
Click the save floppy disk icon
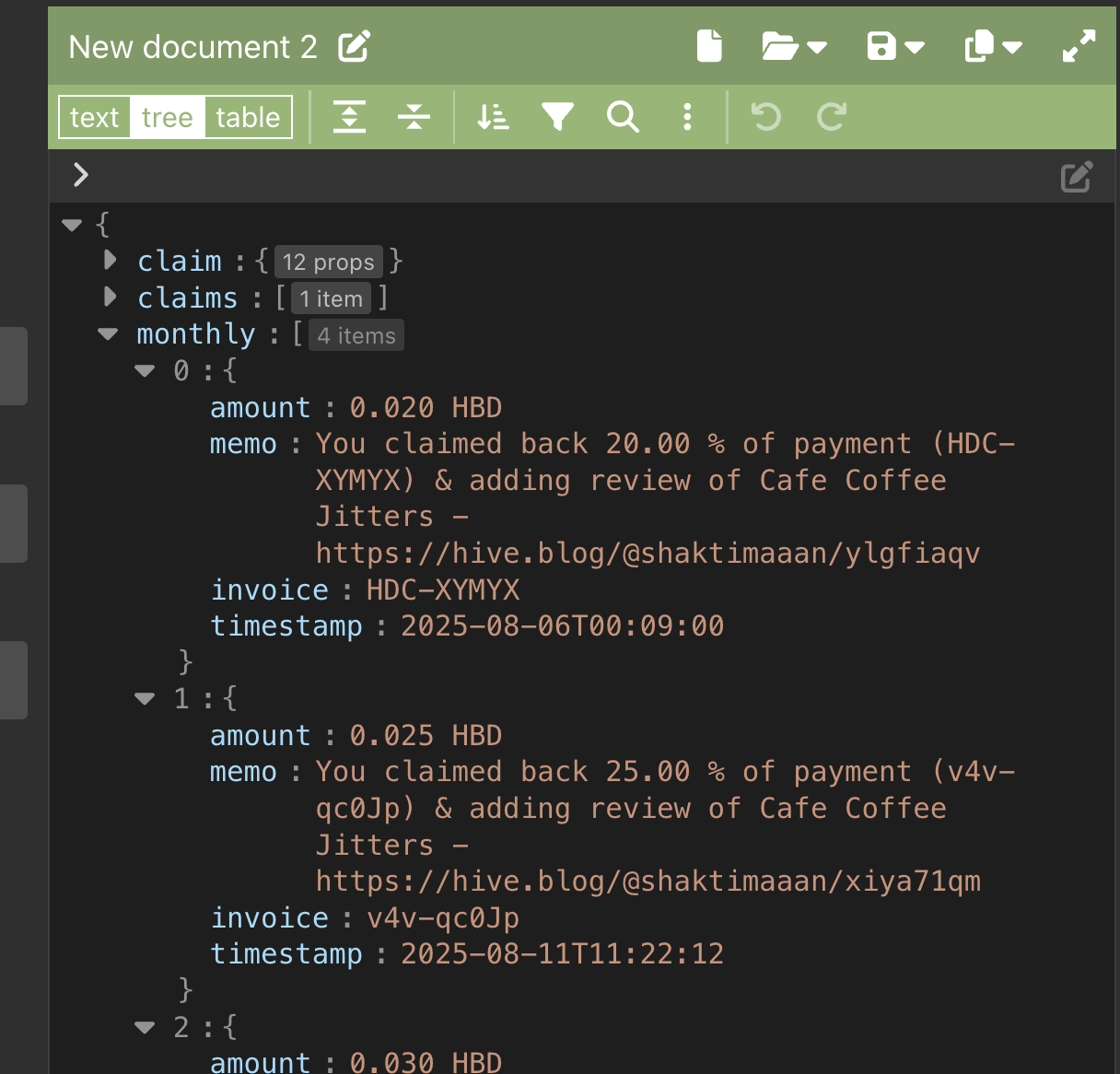tap(881, 46)
